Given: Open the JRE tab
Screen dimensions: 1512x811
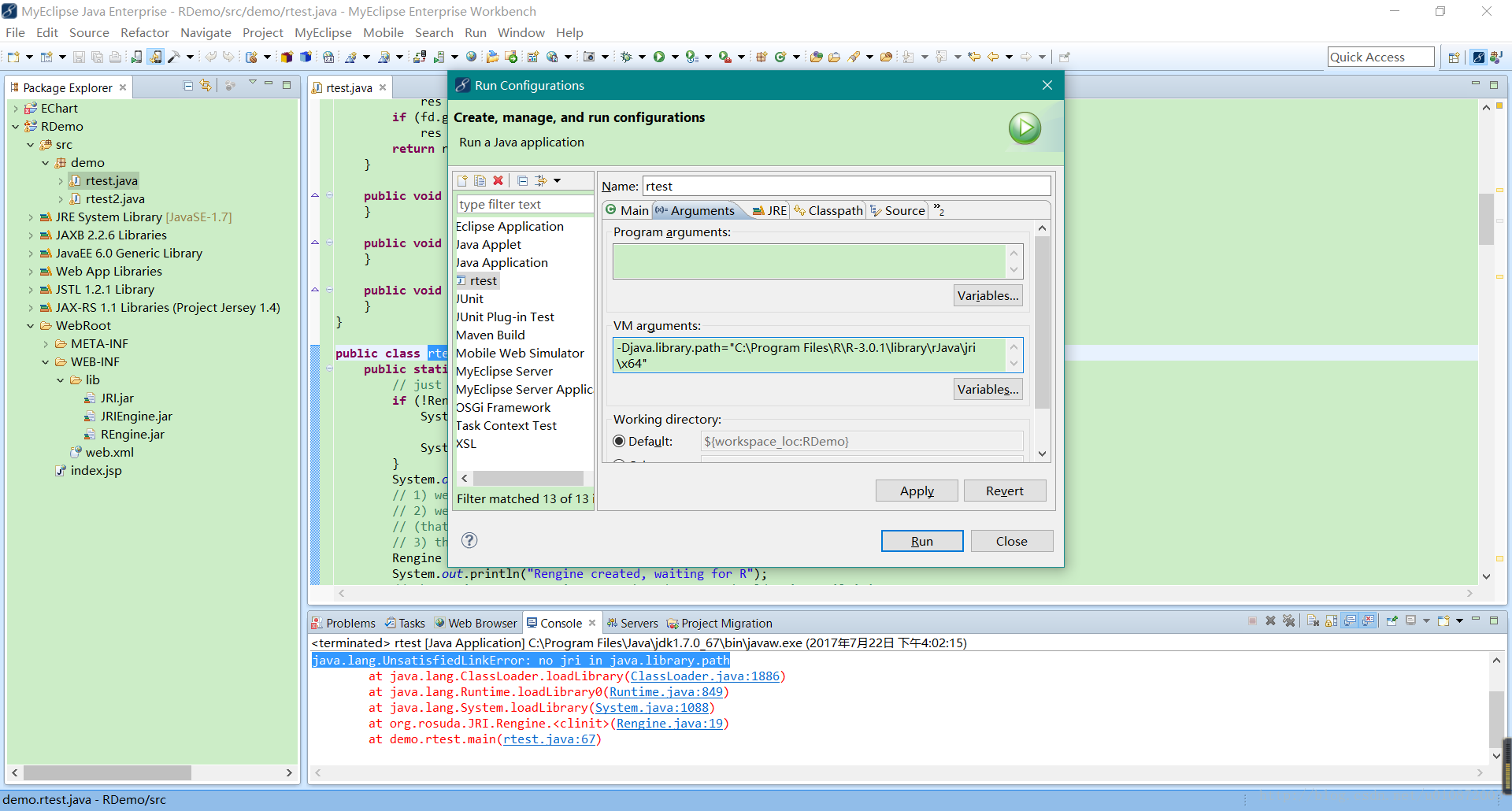Looking at the screenshot, I should click(x=769, y=210).
